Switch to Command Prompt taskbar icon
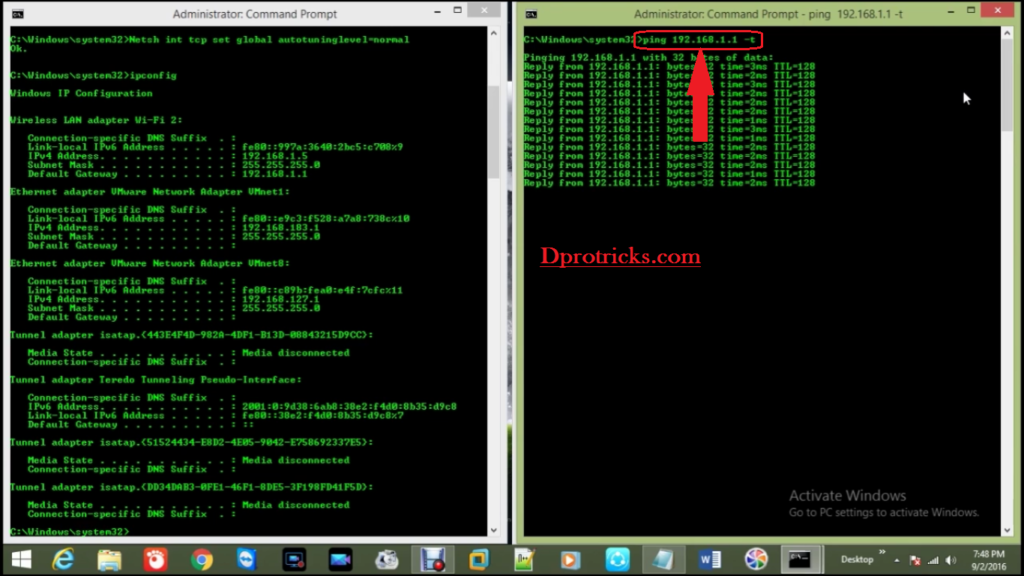1024x576 pixels. [x=800, y=560]
